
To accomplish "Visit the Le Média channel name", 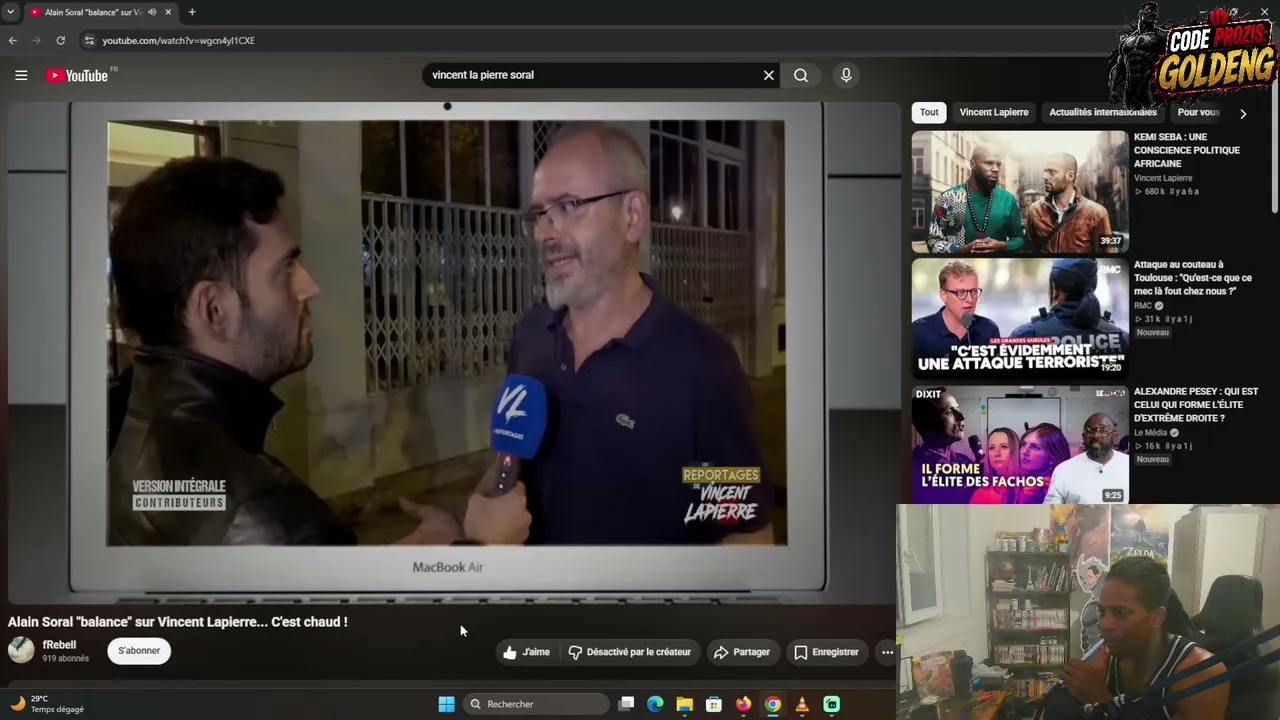I will (1150, 433).
